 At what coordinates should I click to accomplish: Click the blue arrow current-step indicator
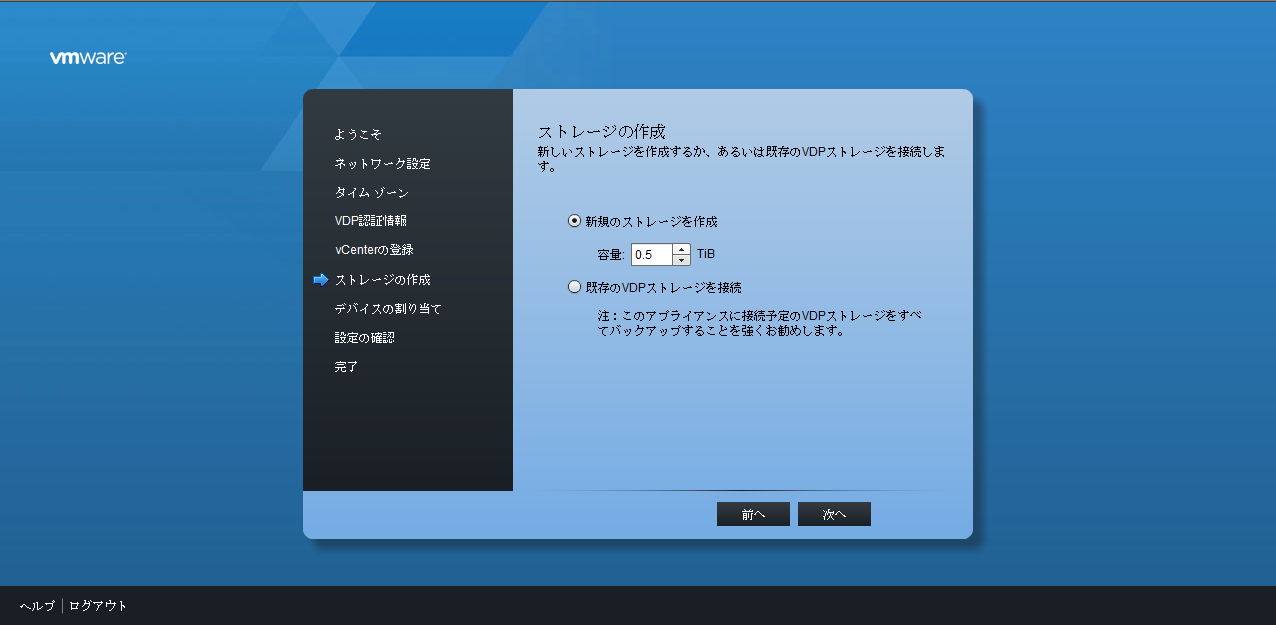point(320,280)
